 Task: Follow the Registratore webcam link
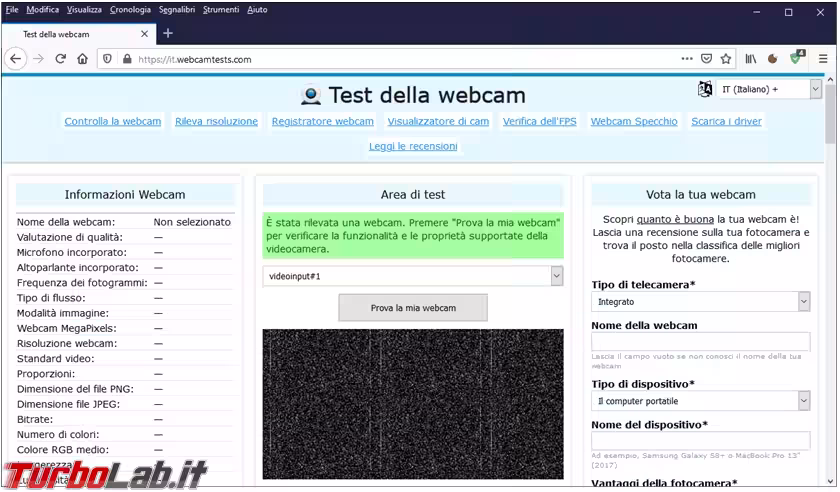point(322,122)
